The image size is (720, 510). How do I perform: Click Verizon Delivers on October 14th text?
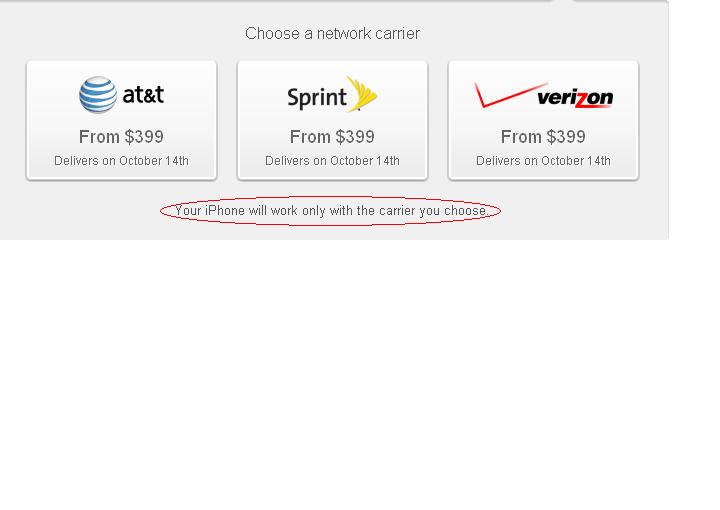tap(543, 161)
